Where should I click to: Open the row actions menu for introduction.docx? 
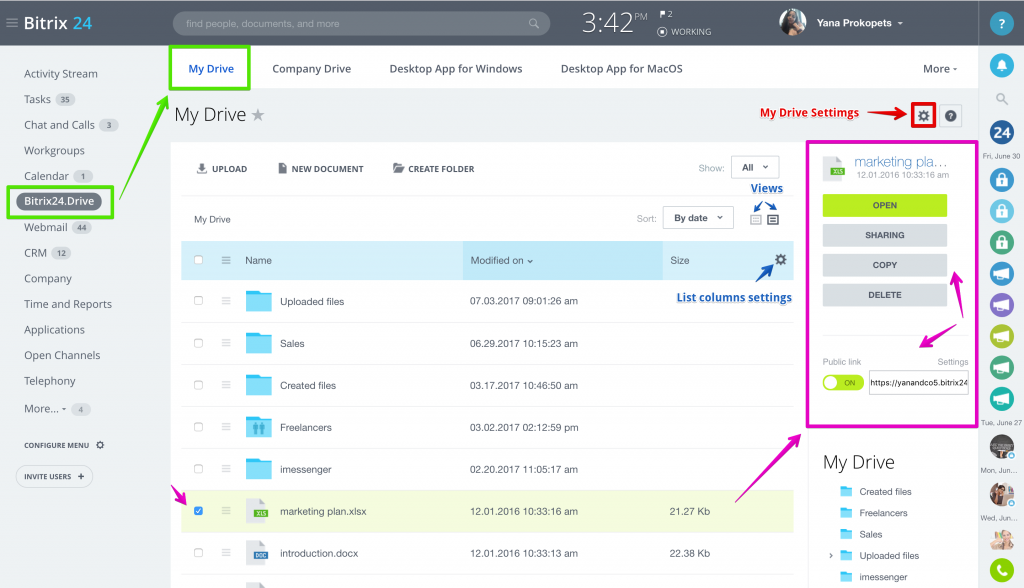pyautogui.click(x=226, y=553)
